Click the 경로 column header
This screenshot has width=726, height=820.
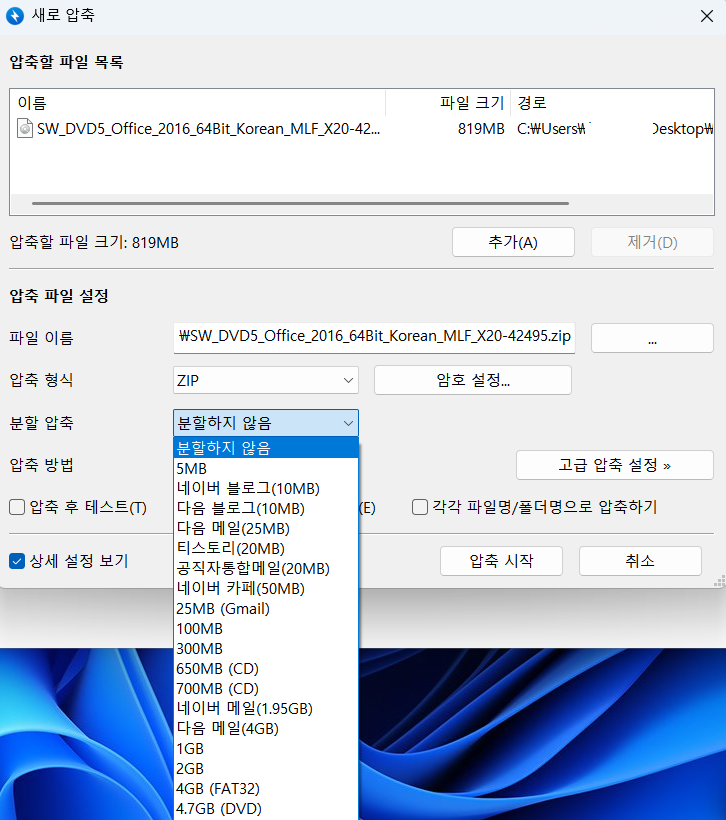[x=612, y=102]
